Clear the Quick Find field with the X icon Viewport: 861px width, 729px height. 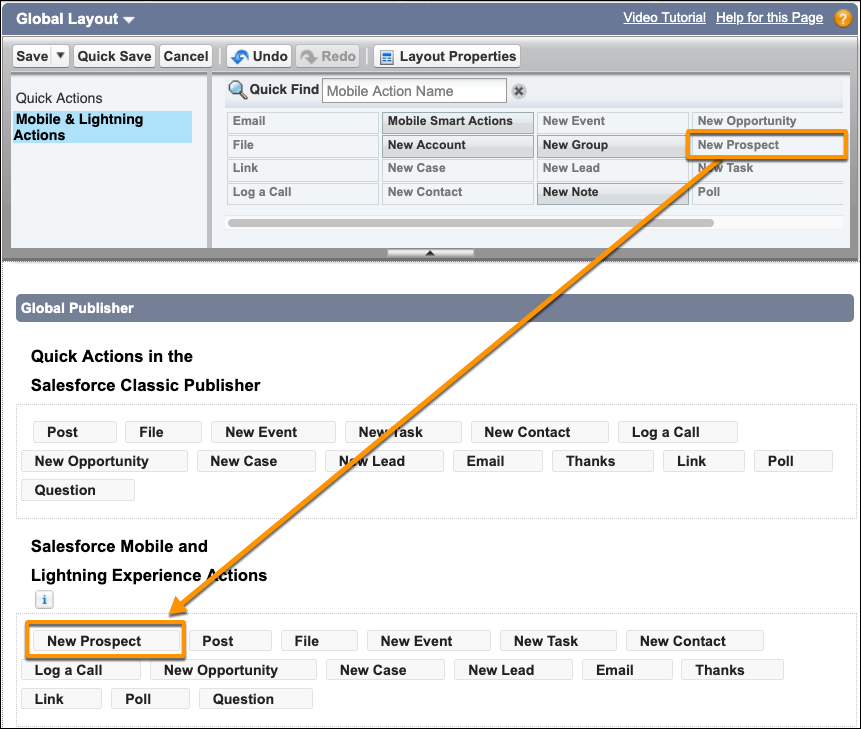518,91
